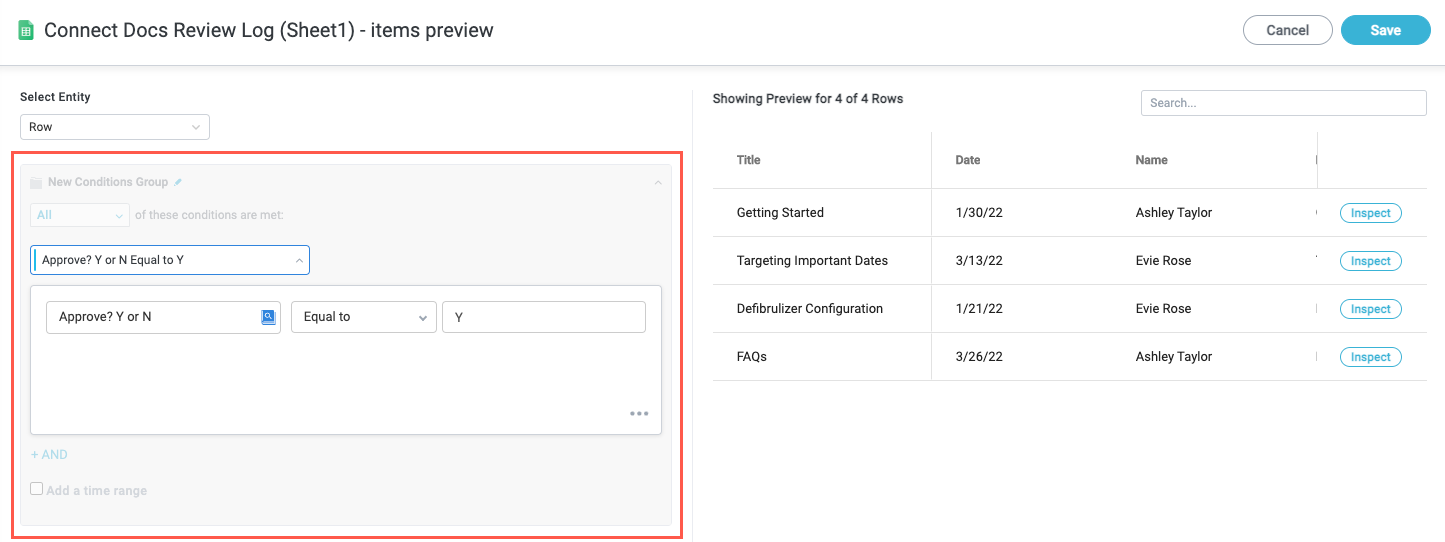Open the Select Entity Row dropdown

click(115, 127)
